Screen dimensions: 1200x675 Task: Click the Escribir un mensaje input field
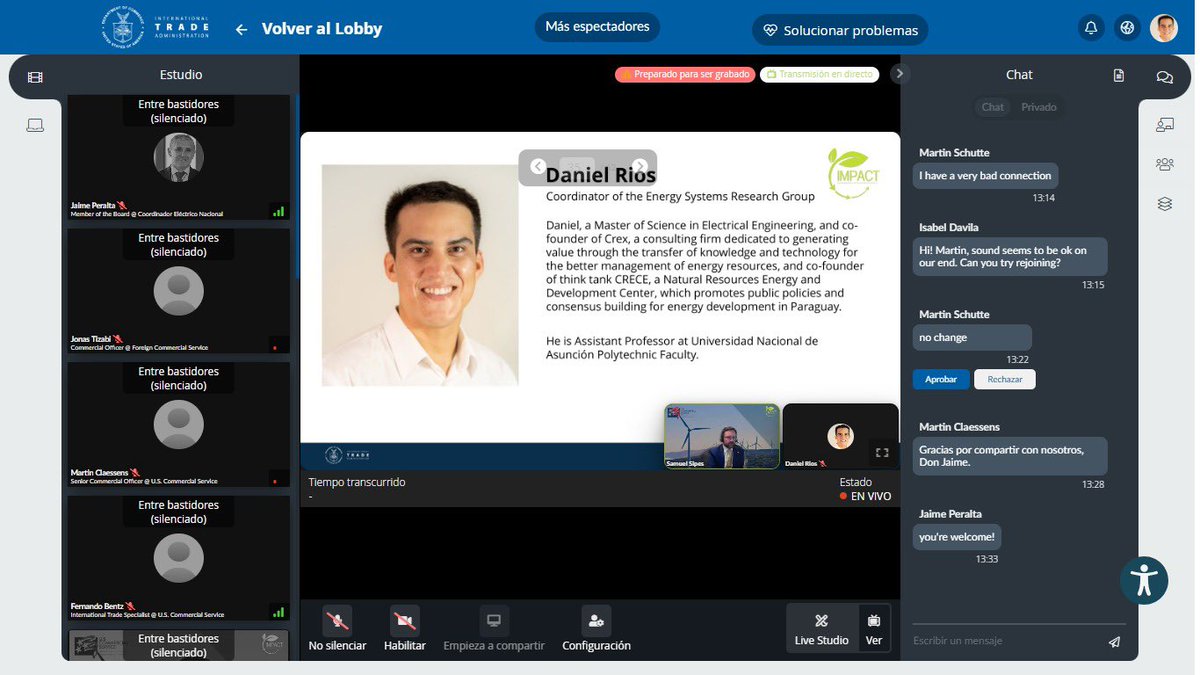click(1005, 641)
